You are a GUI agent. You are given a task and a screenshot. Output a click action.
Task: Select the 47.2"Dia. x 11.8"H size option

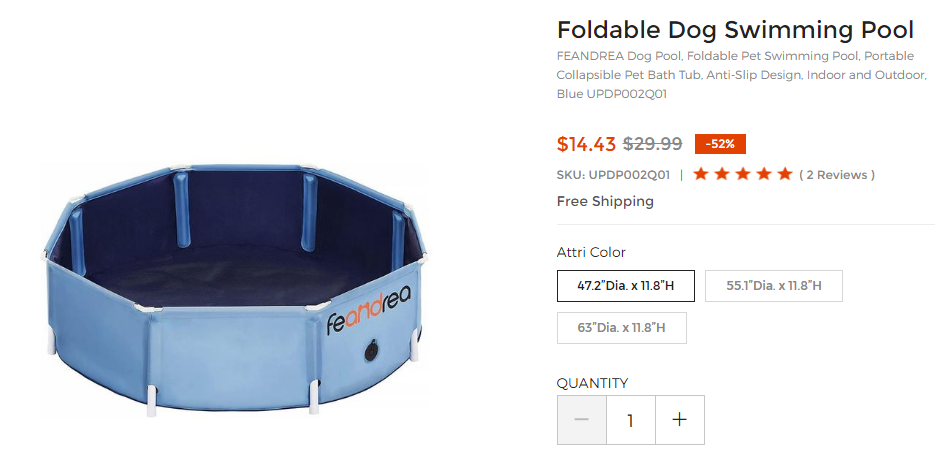[x=626, y=286]
